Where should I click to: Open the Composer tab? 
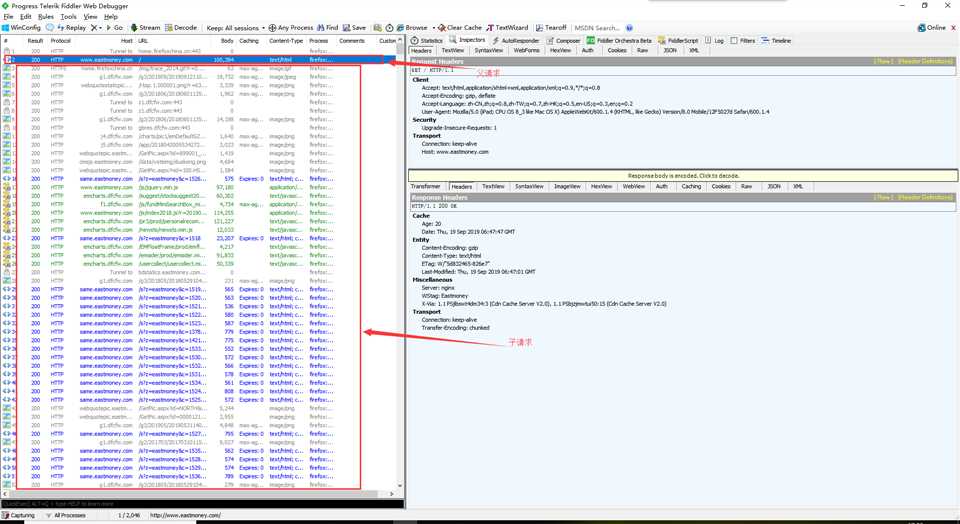click(563, 40)
